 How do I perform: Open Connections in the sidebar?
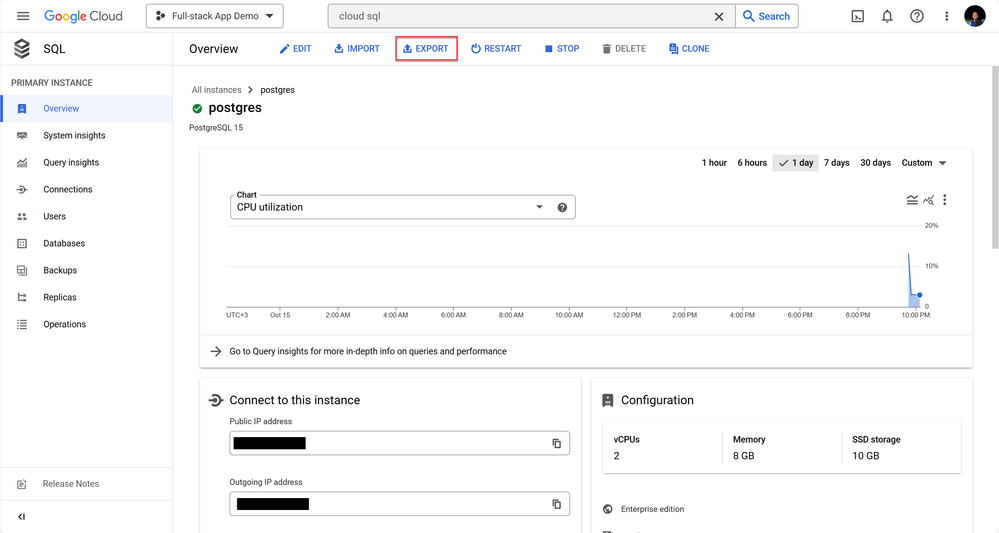(87, 189)
